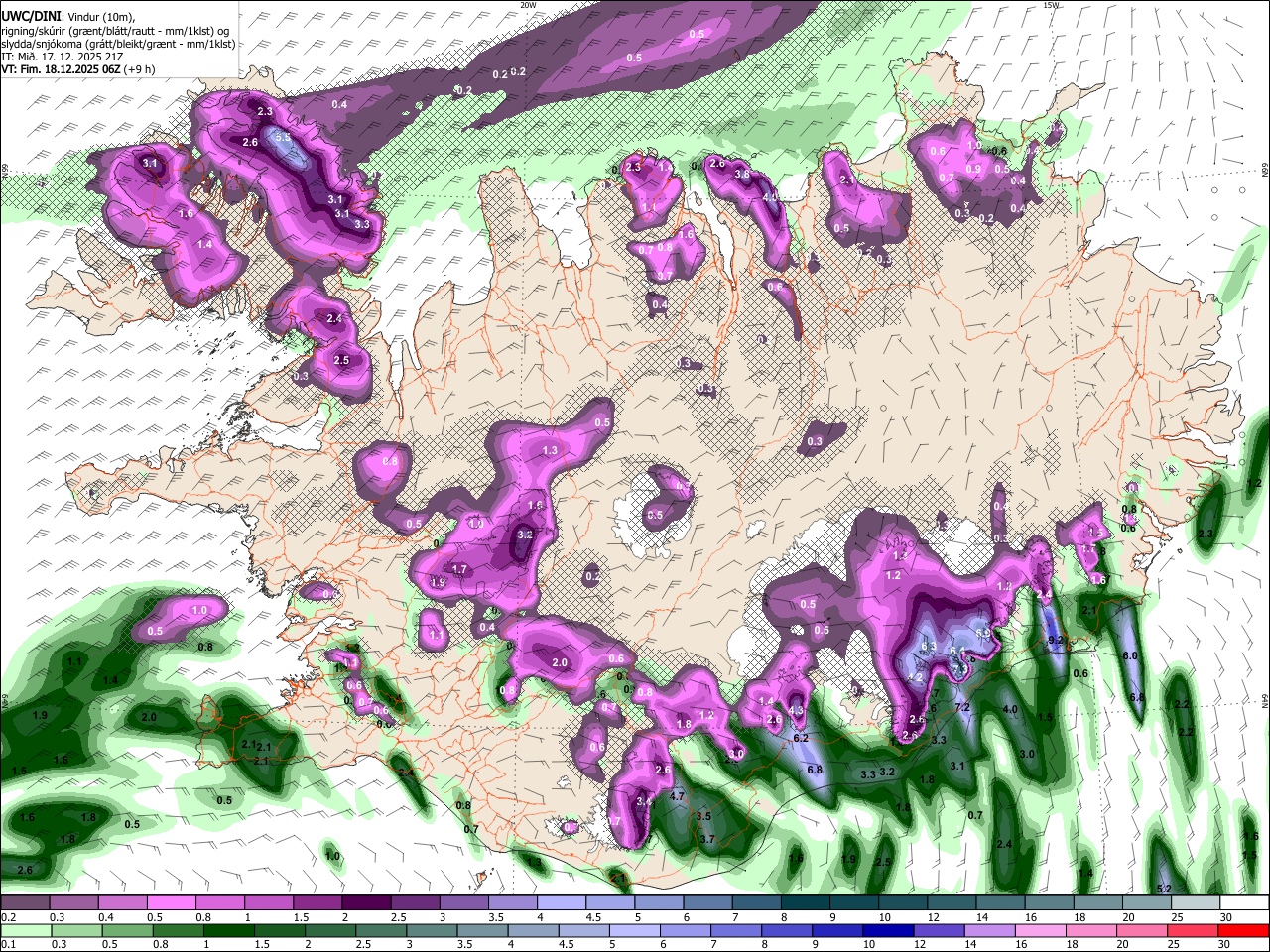Screen dimensions: 1270x952
Task: Click the darkest purple swatch in snow legend
Action: tap(365, 903)
